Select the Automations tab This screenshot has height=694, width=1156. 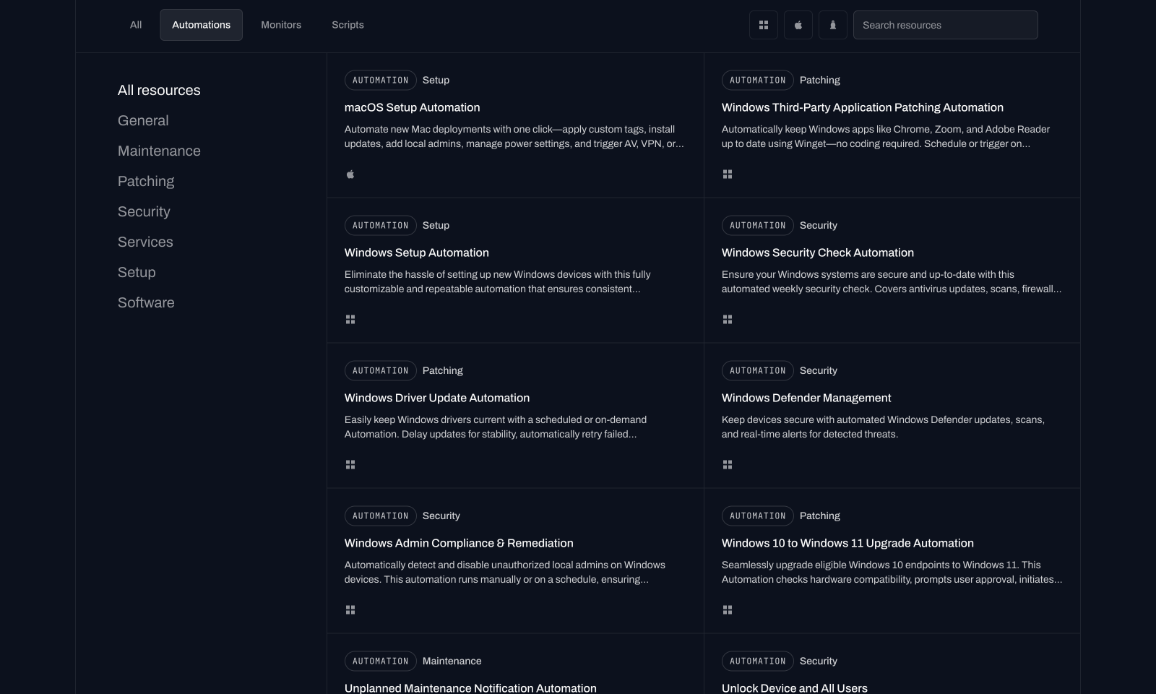(x=201, y=25)
